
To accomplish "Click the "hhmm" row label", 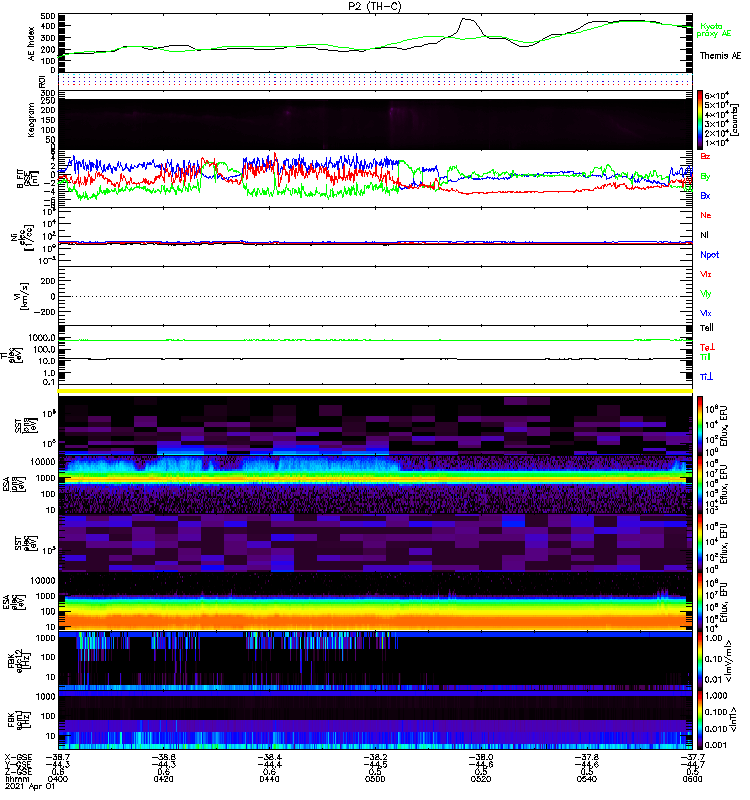I will [16, 779].
